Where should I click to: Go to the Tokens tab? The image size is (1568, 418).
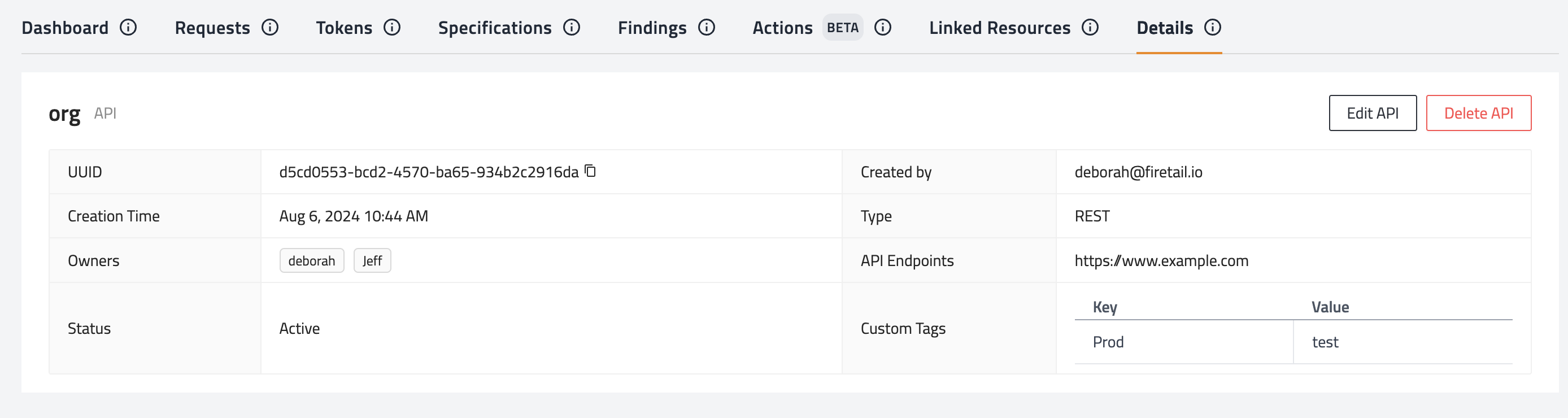click(344, 28)
